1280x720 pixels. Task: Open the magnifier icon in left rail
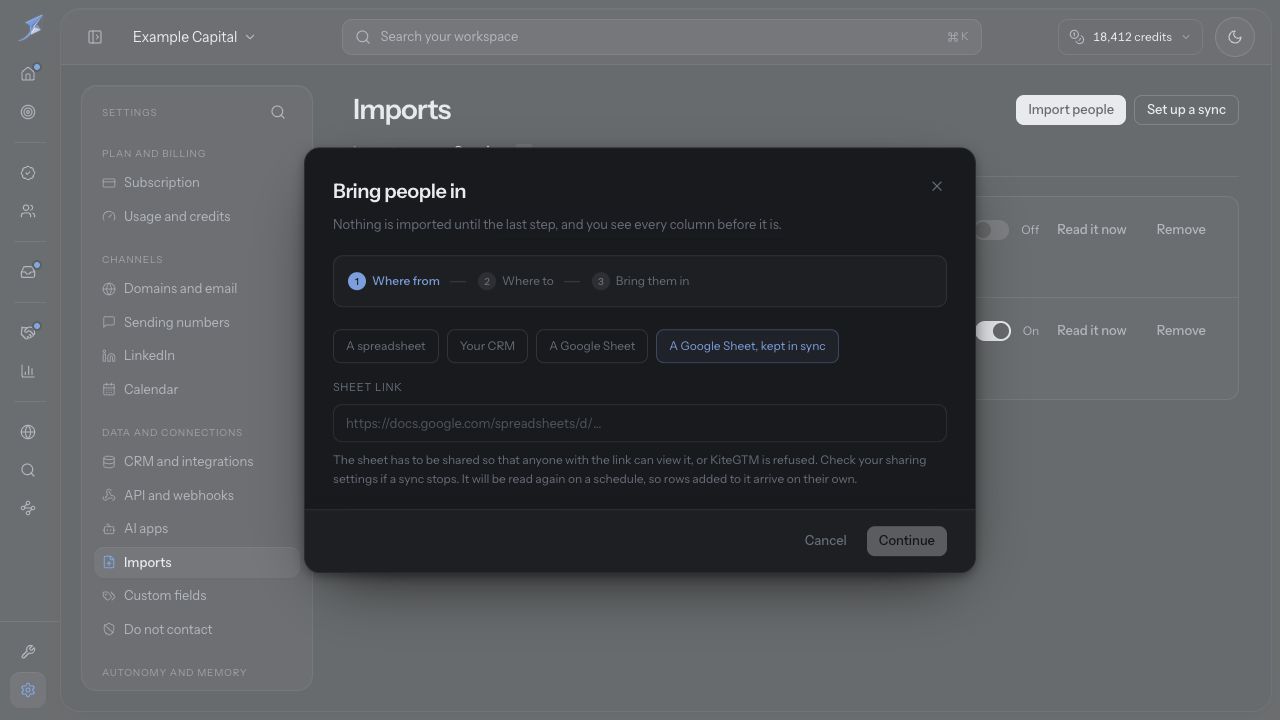click(x=28, y=470)
